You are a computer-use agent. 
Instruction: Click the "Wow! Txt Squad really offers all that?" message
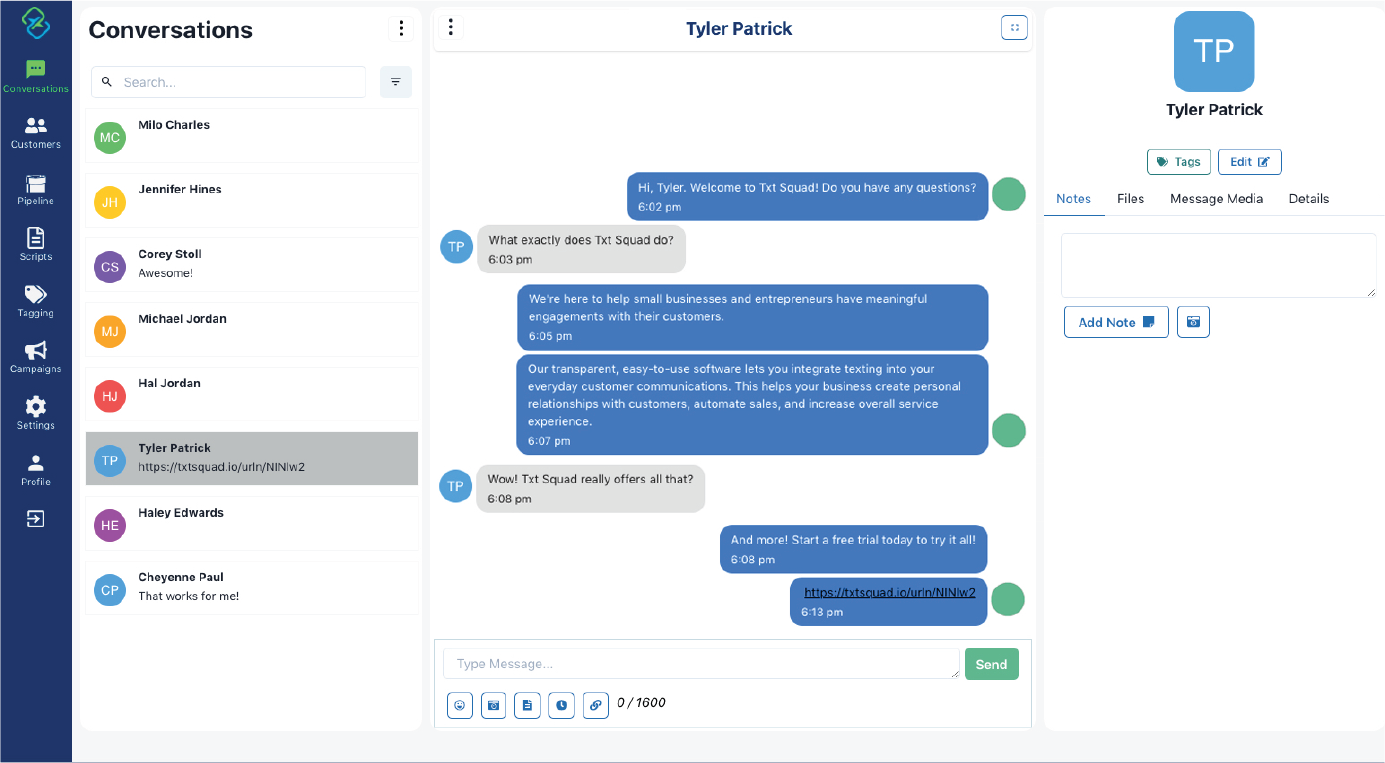591,488
